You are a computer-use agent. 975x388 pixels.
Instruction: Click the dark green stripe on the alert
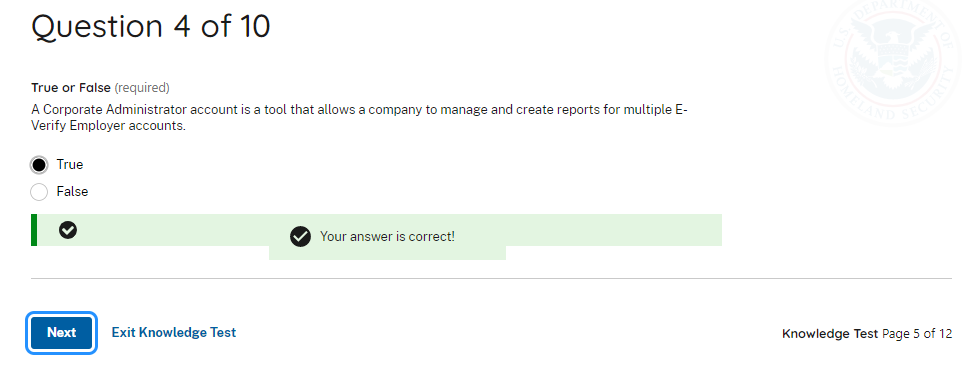coord(34,230)
